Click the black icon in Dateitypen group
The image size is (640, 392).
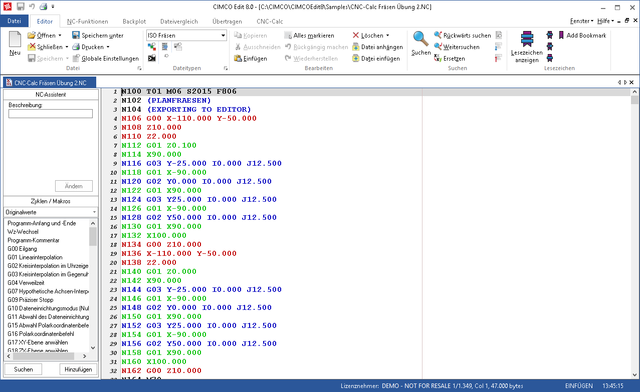[x=152, y=58]
